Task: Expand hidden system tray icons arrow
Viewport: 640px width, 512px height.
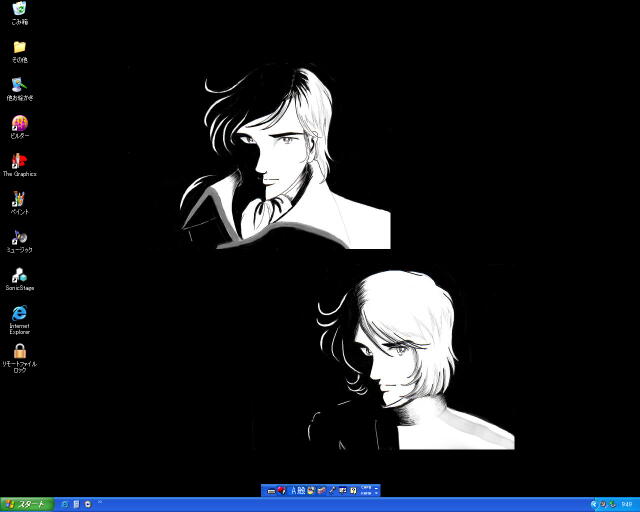Action: (593, 505)
